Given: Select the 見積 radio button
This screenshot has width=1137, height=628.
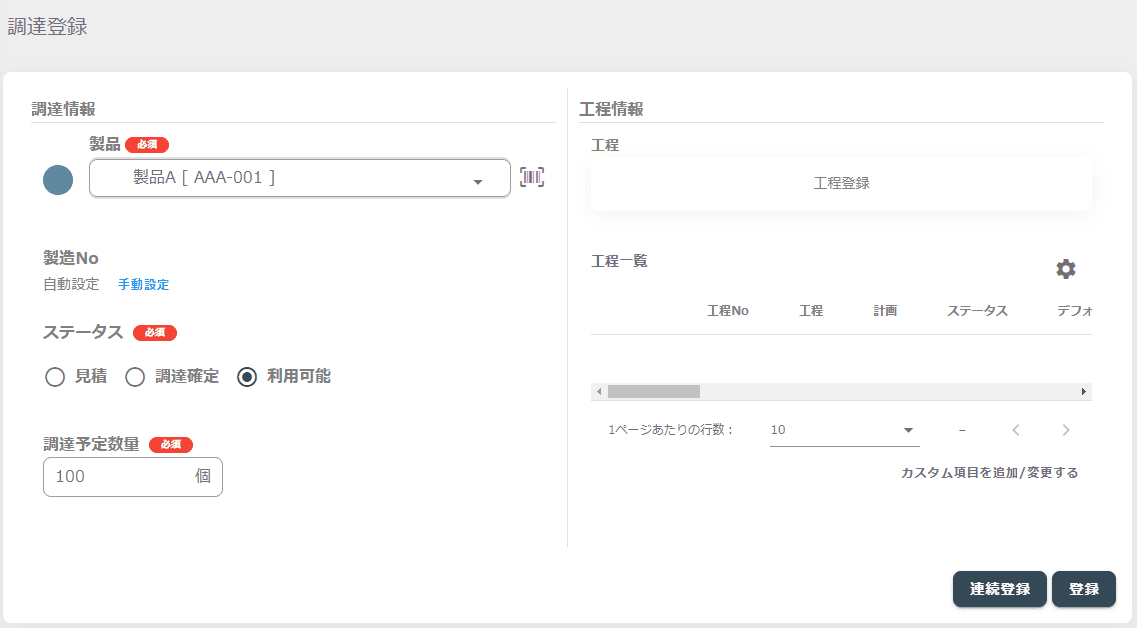Looking at the screenshot, I should tap(55, 376).
